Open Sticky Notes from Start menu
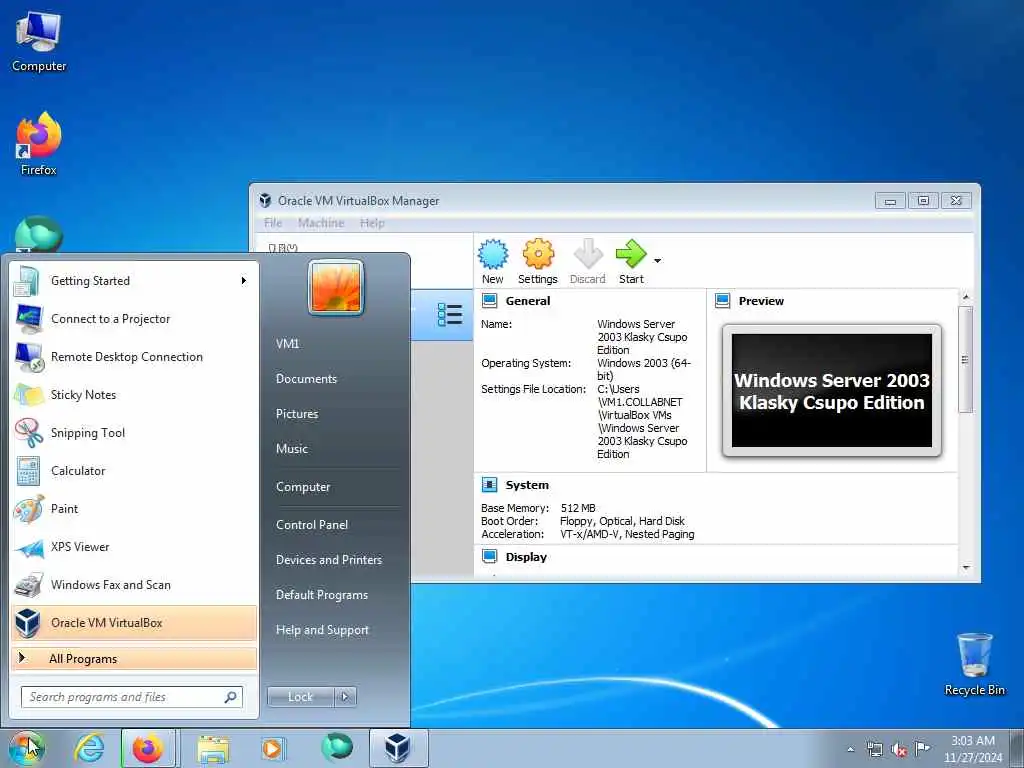This screenshot has width=1024, height=768. click(134, 394)
